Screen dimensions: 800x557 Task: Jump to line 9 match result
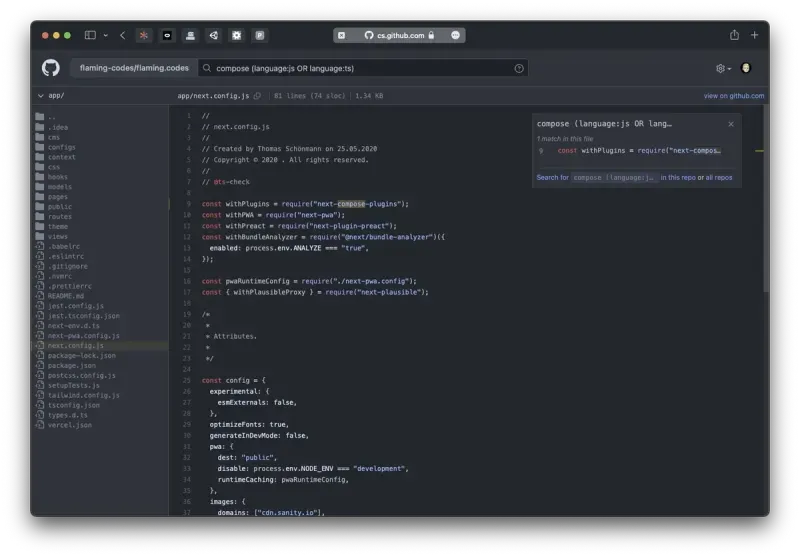(635, 150)
